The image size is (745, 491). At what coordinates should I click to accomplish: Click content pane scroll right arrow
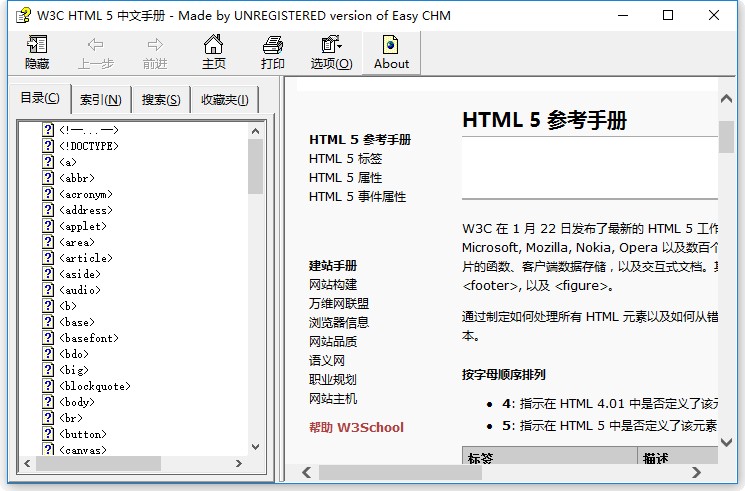[697, 472]
